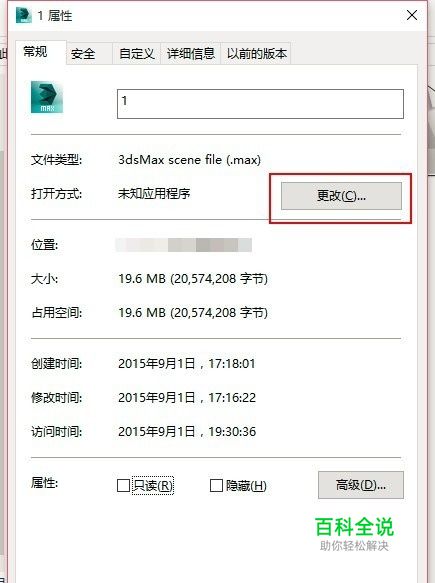
Task: Click the 3dsMax scene file (.max) type text
Action: pos(189,160)
